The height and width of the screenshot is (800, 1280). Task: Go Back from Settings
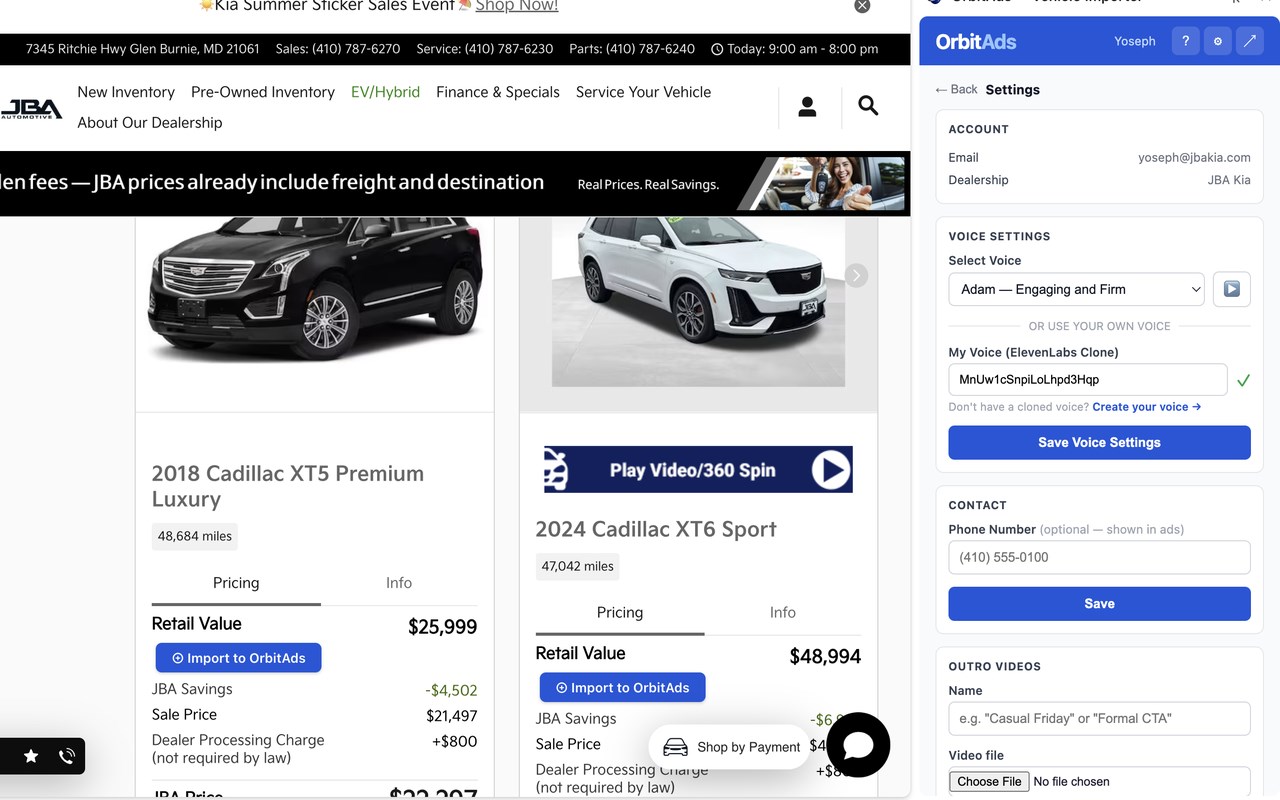tap(956, 89)
